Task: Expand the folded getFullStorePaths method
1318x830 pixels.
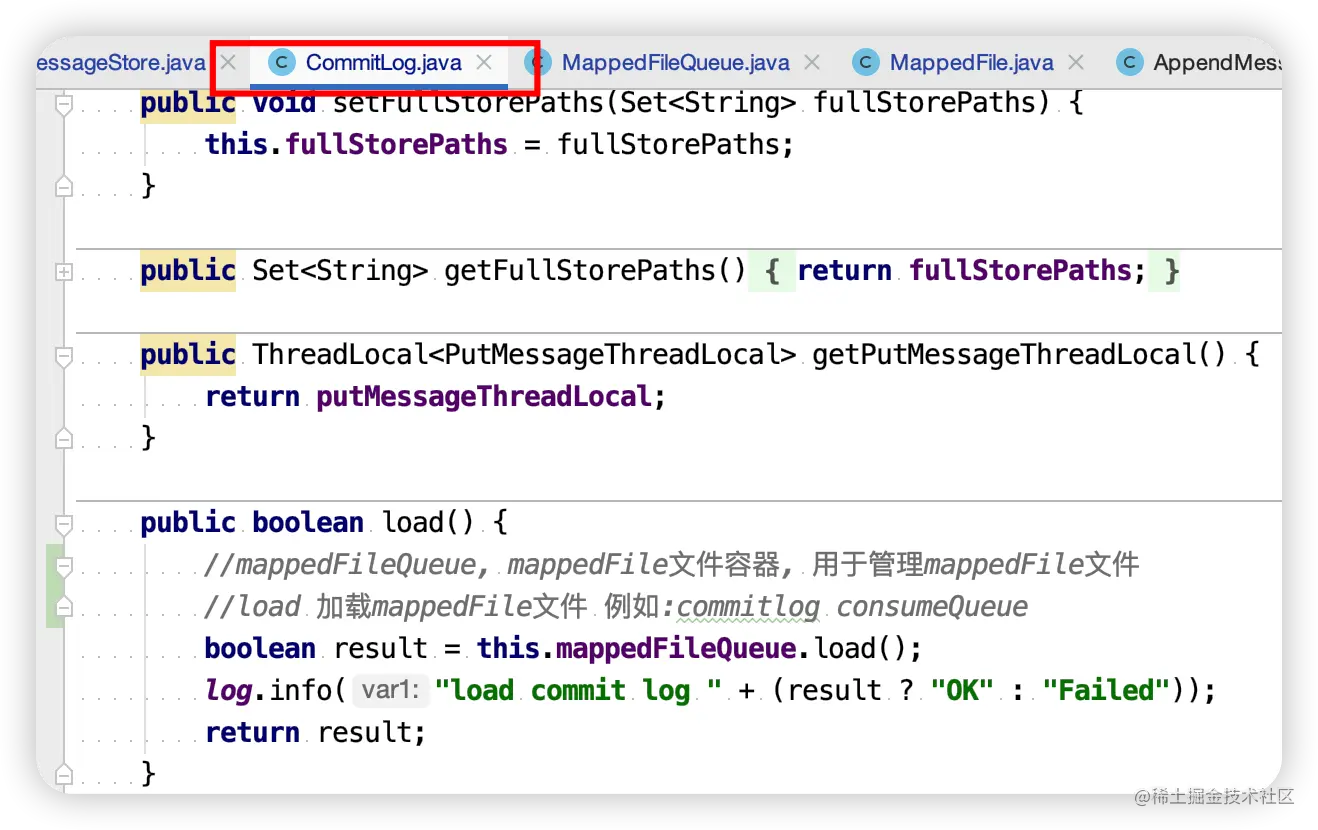Action: click(64, 271)
